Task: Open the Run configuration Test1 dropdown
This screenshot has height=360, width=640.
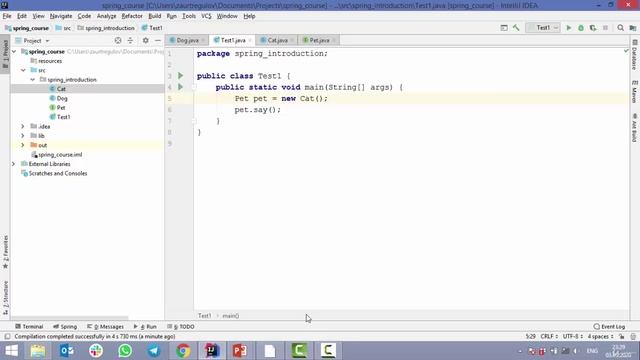Action: (543, 28)
